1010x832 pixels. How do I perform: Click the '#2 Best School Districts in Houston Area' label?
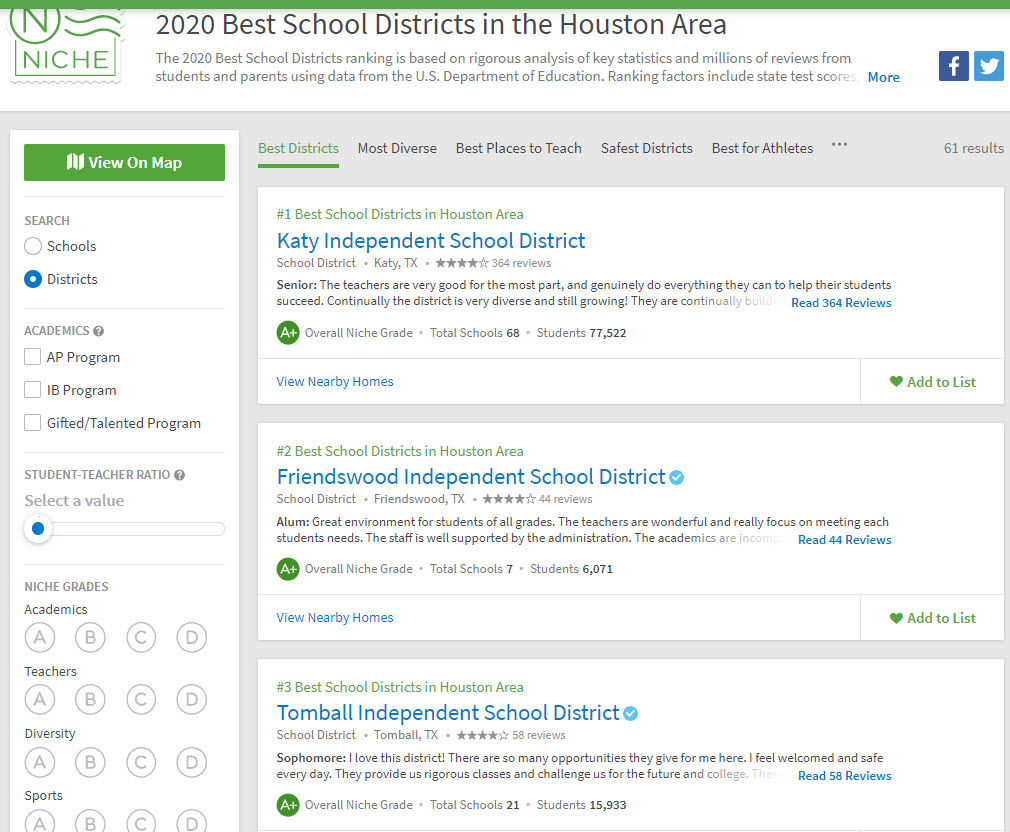click(x=400, y=451)
